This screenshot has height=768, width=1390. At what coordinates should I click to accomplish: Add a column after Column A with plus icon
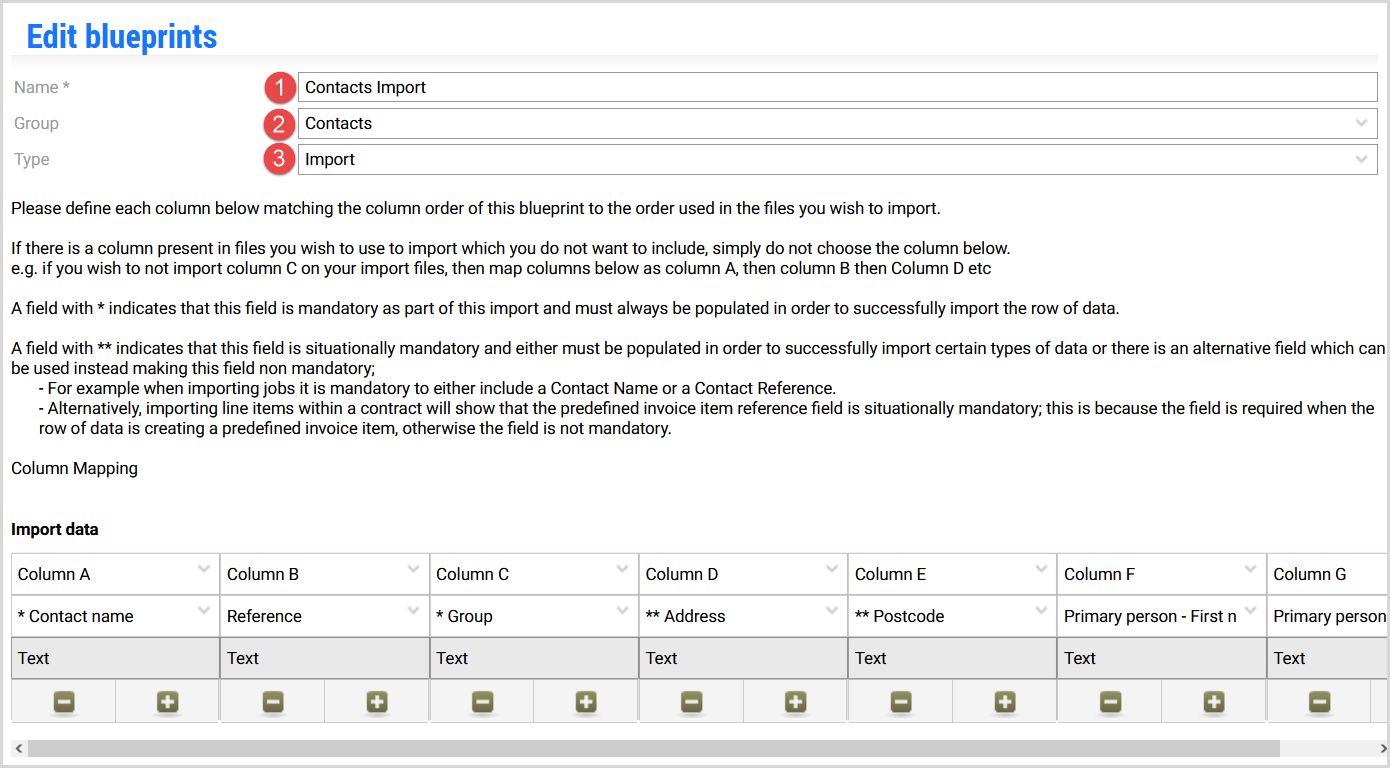(x=168, y=702)
